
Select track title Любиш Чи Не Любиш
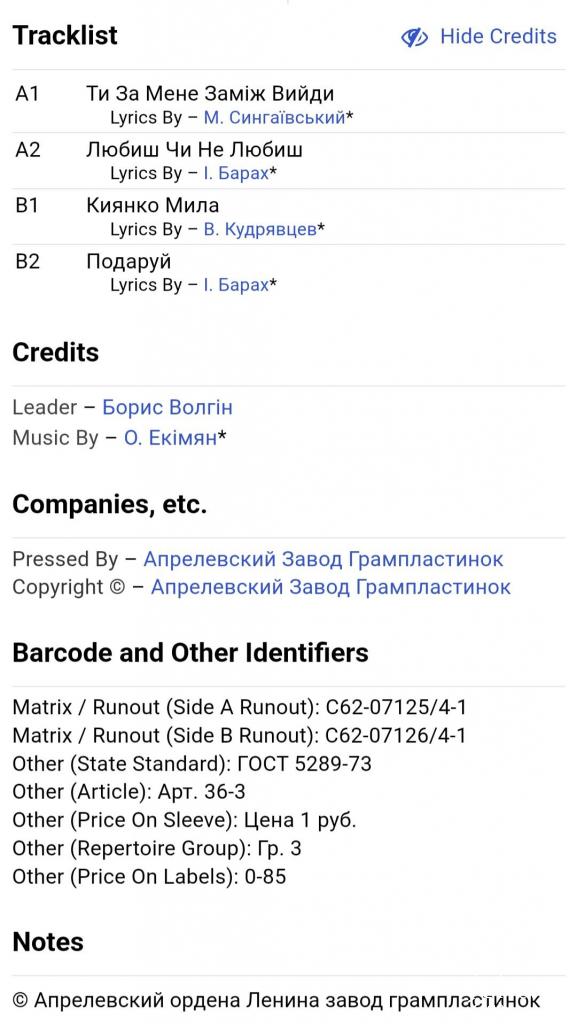pos(195,150)
